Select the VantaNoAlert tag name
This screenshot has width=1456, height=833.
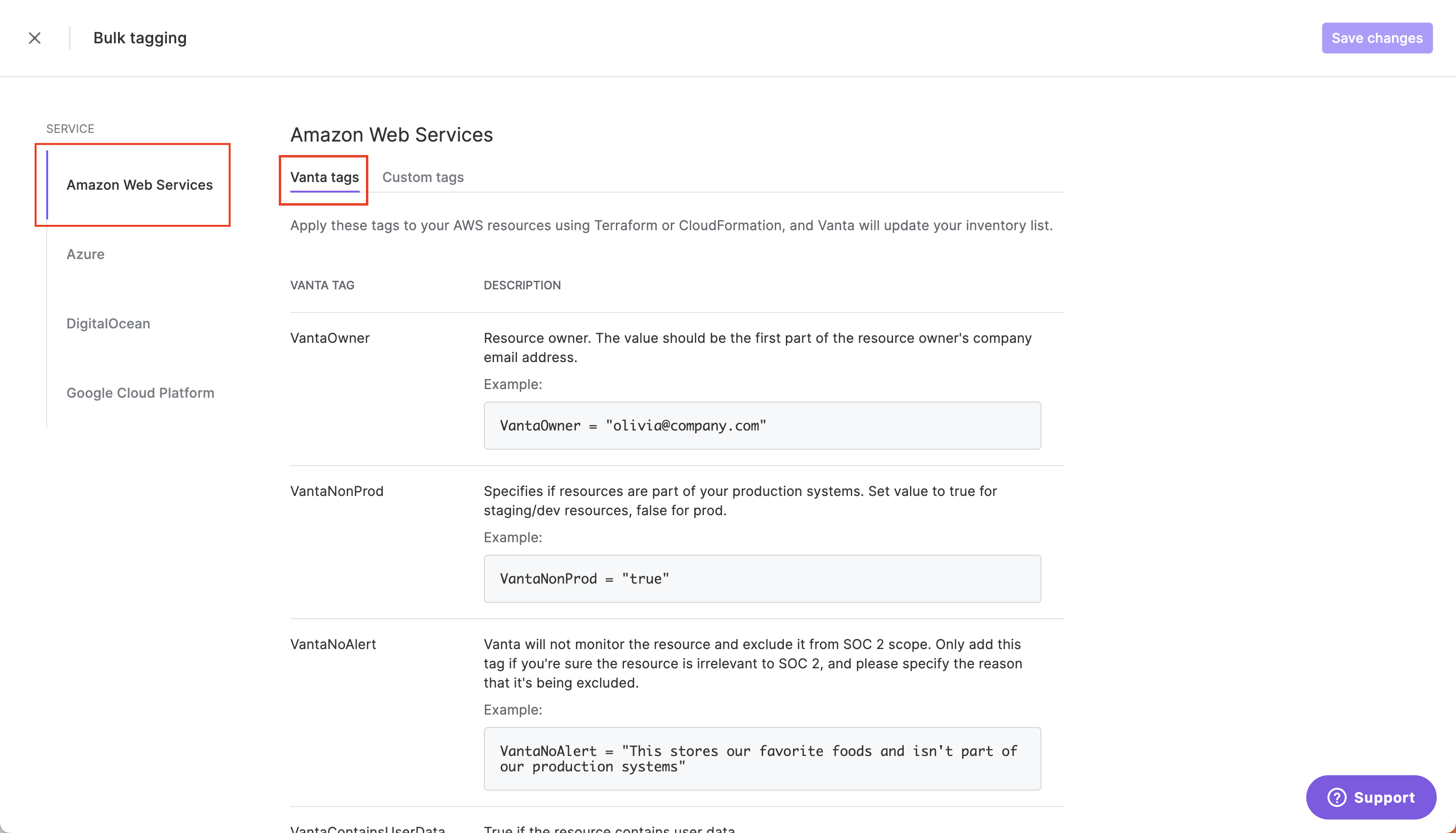pyautogui.click(x=333, y=644)
